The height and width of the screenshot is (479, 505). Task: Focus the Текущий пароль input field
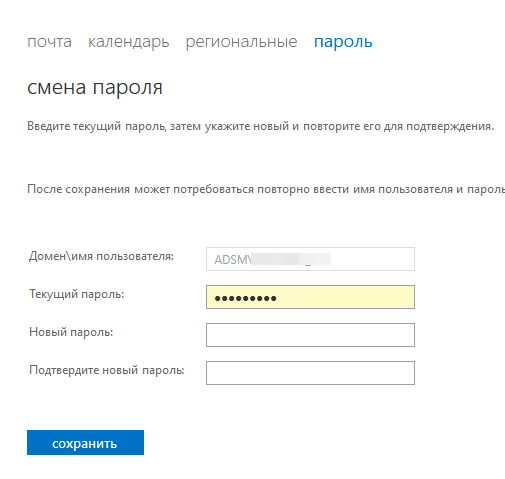tap(310, 297)
